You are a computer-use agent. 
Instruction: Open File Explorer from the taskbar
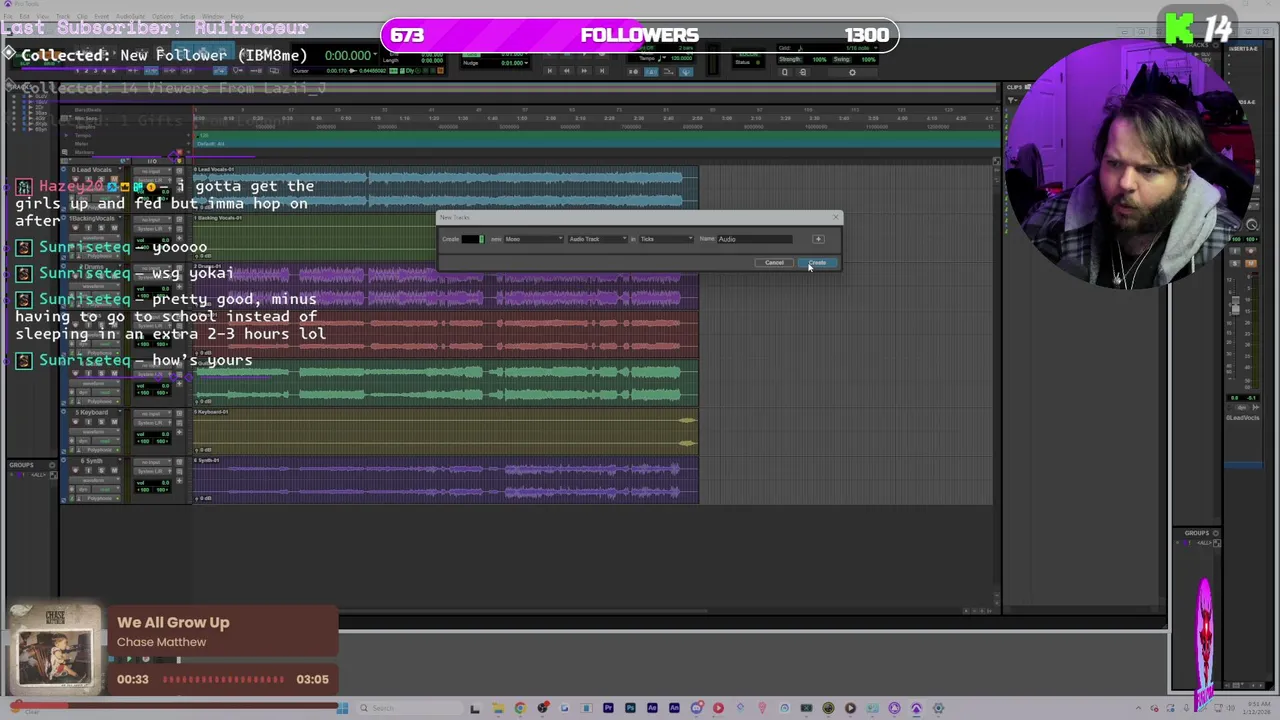[x=497, y=708]
